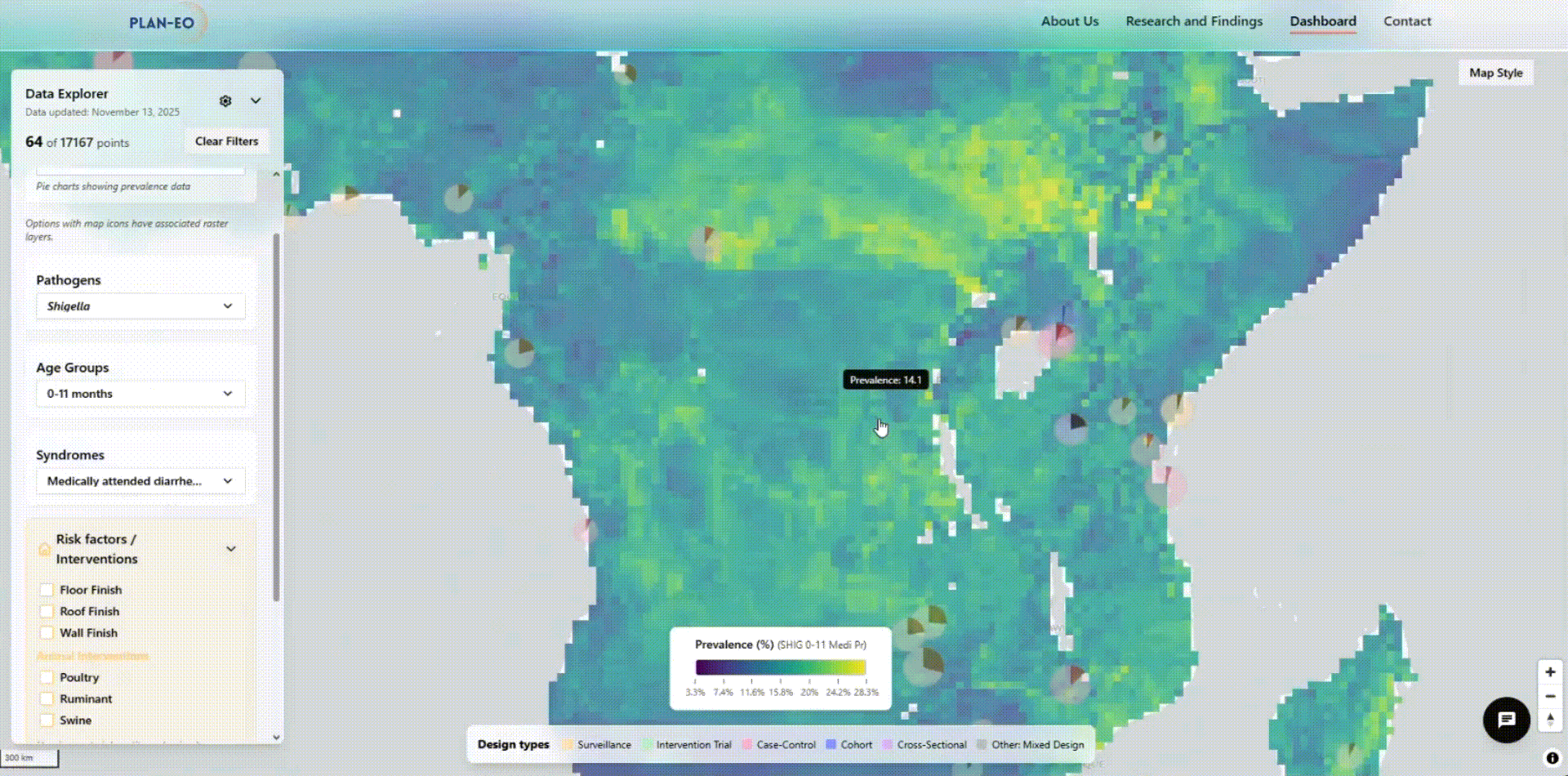Click the Prevalence: 14.1 tooltip
The width and height of the screenshot is (1568, 776).
885,380
